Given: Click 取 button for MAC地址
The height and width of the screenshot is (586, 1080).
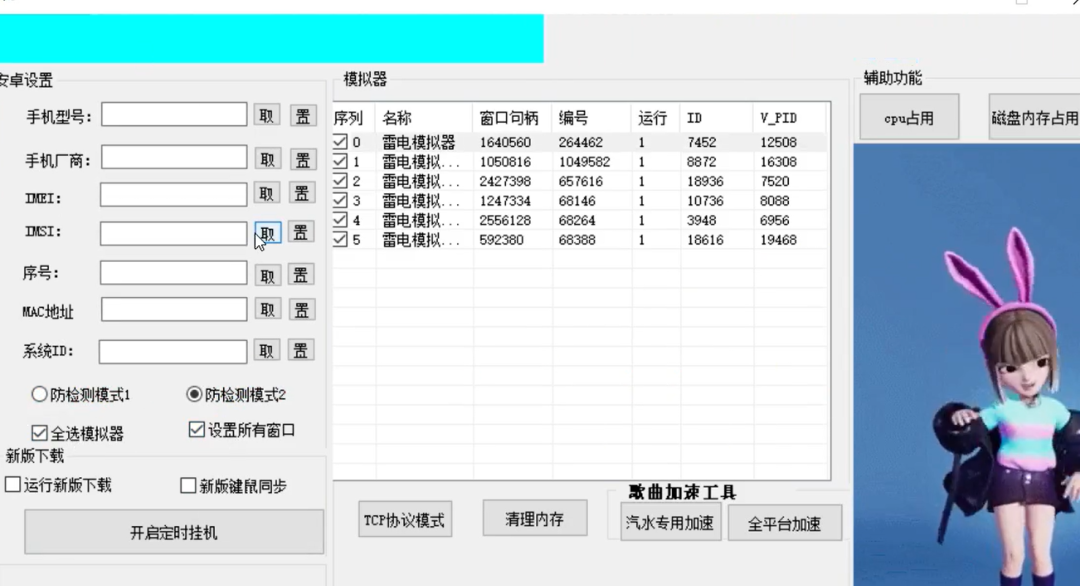Looking at the screenshot, I should (267, 310).
